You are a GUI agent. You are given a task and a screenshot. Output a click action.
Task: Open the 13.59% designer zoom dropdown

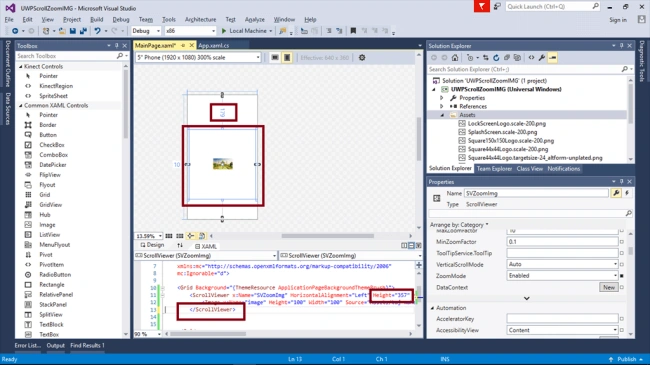[149, 236]
